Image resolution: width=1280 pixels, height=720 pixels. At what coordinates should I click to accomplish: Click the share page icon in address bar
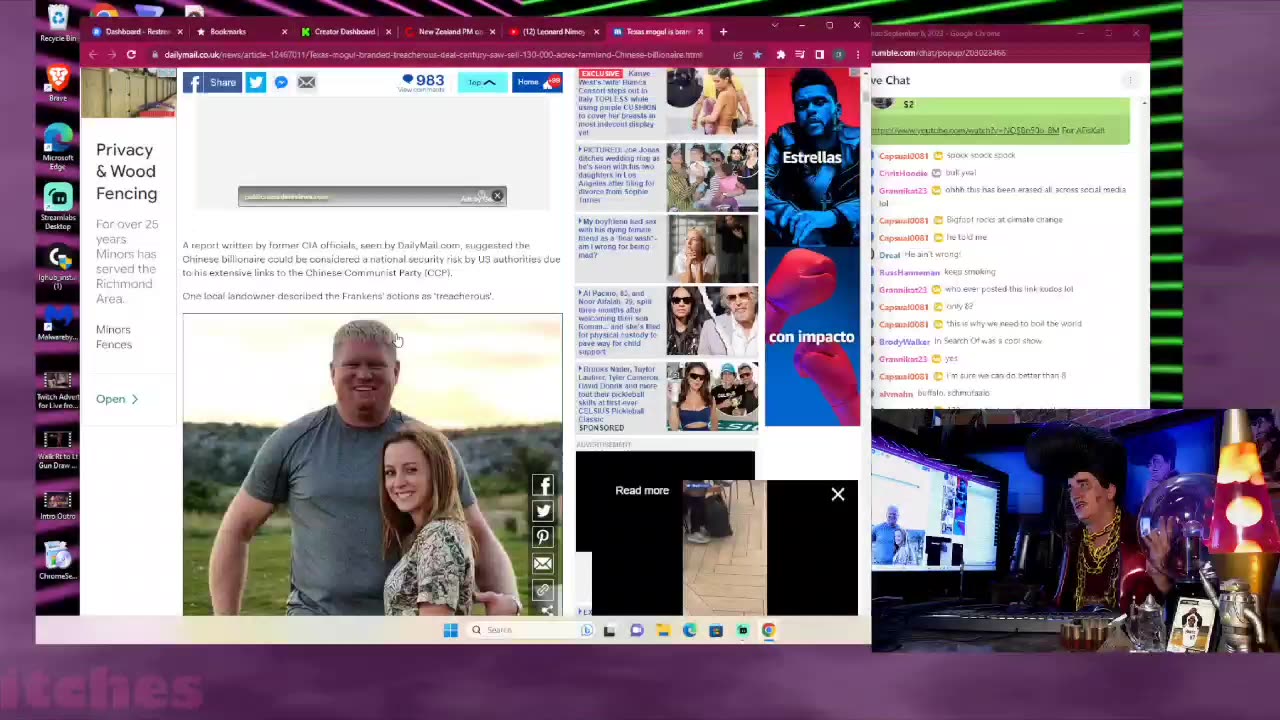coord(738,54)
